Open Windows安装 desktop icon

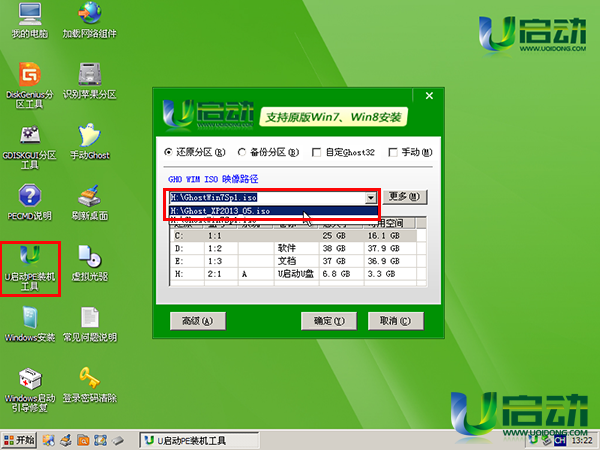pos(29,324)
